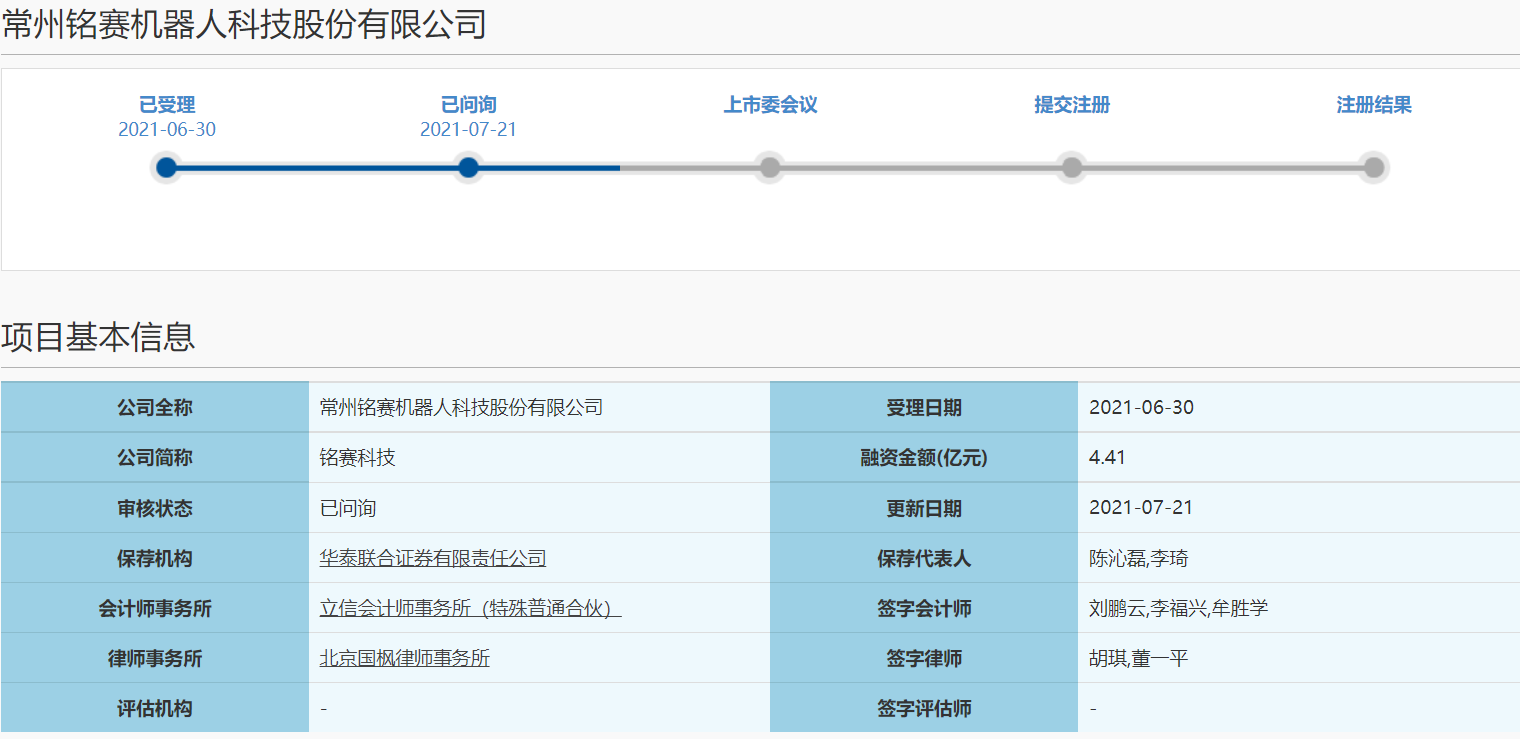This screenshot has height=739, width=1520.
Task: Click the 注册结果 progress step dot
Action: (1374, 167)
